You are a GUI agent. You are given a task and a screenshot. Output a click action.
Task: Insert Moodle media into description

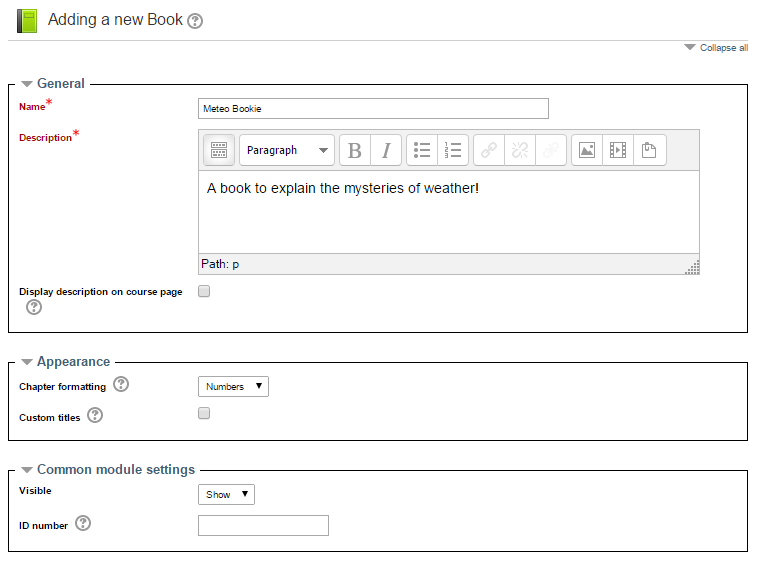pos(618,150)
